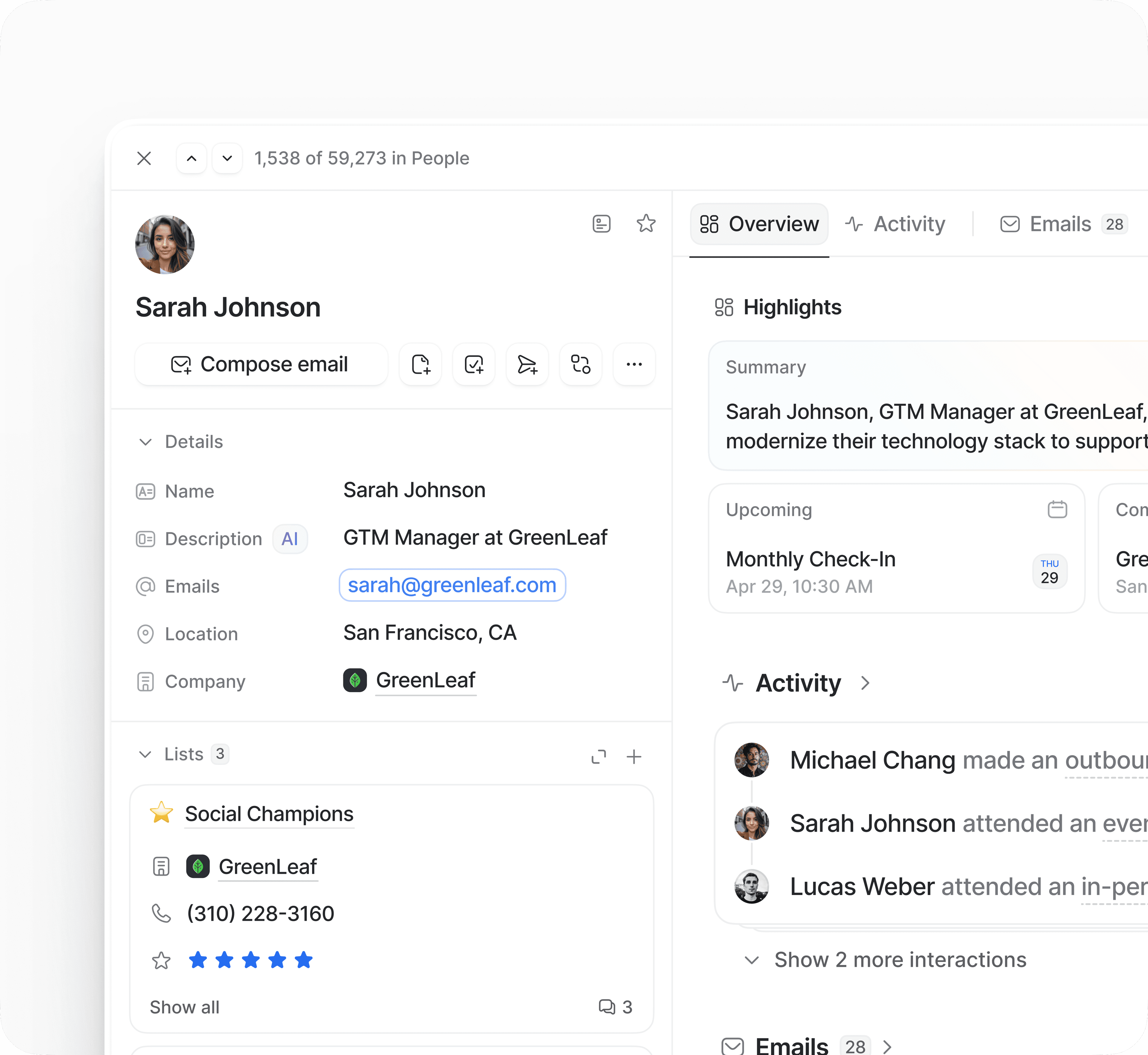Open the sarah@greenleaf.com email link

tap(451, 585)
